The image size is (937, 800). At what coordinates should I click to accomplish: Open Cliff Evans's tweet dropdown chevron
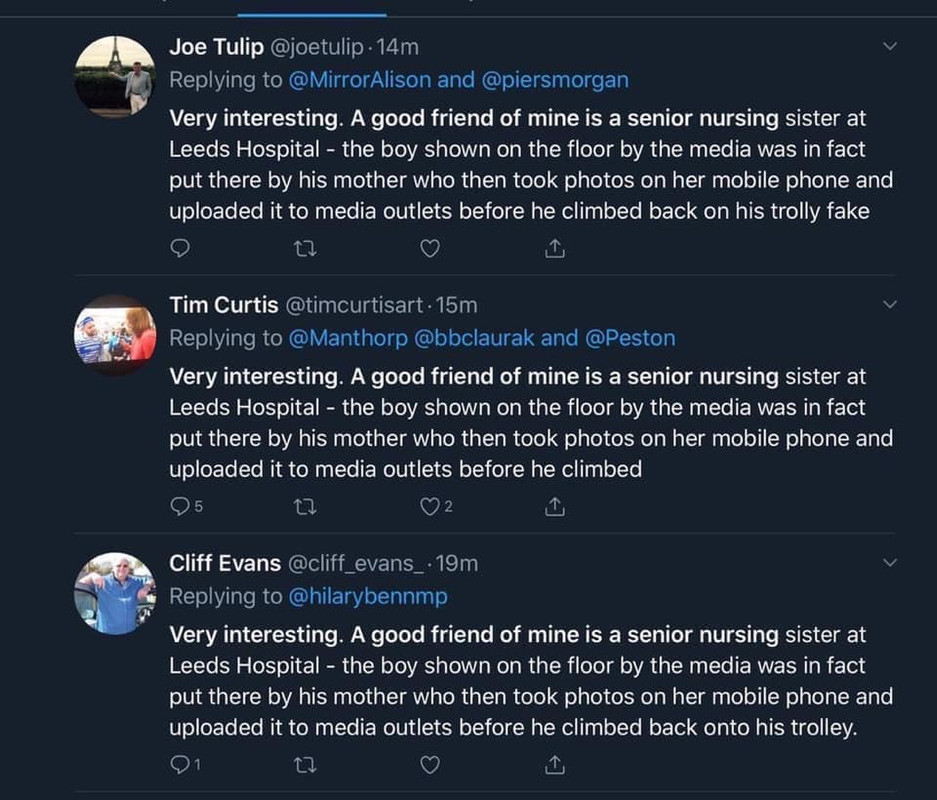tap(890, 563)
